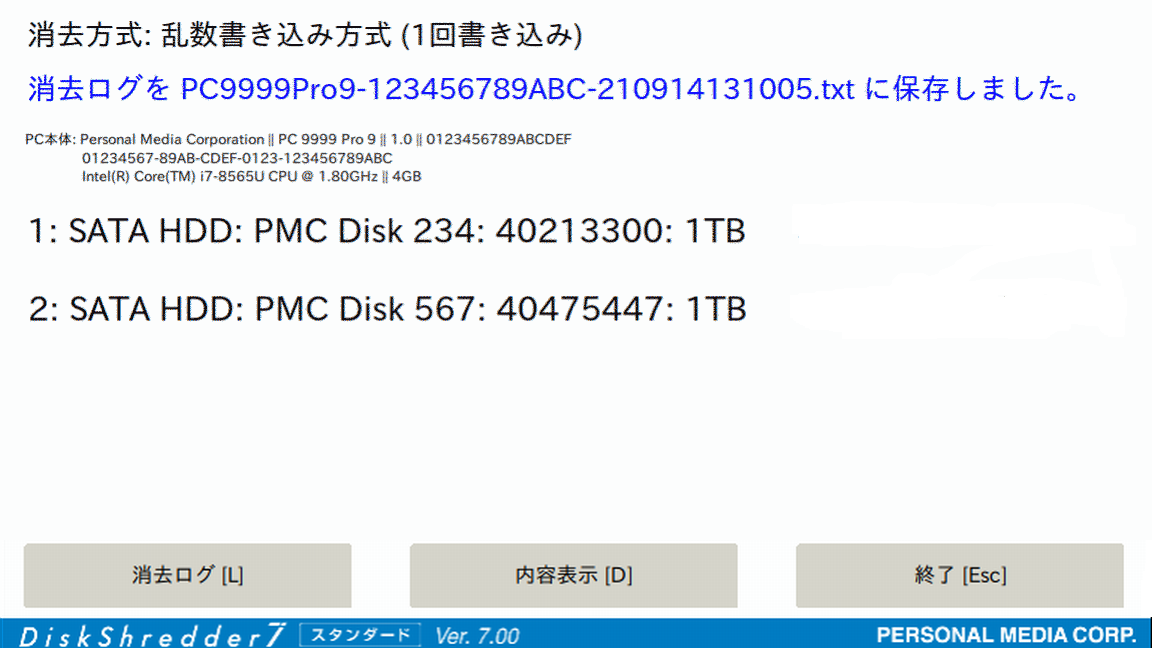Screen dimensions: 1152x648
Task: Exit with the 終了 [Esc] button
Action: [x=960, y=575]
